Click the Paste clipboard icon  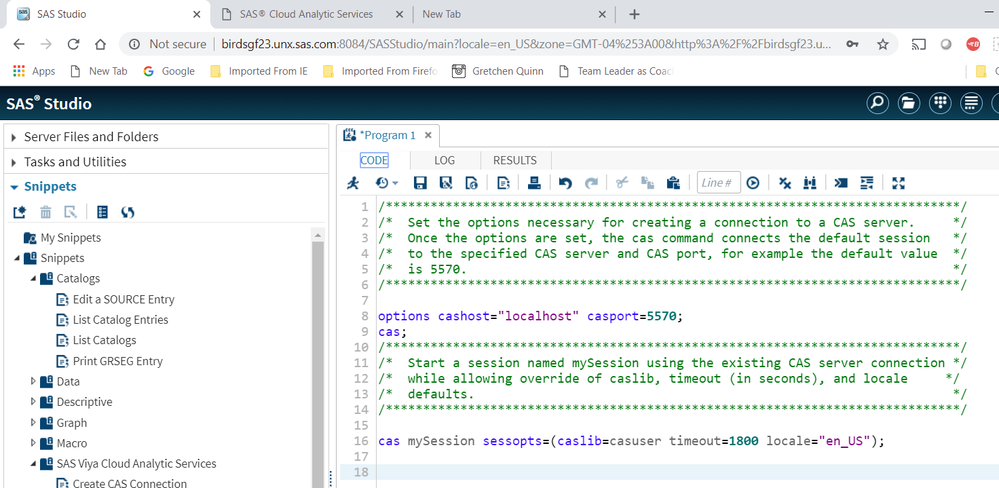pos(673,183)
